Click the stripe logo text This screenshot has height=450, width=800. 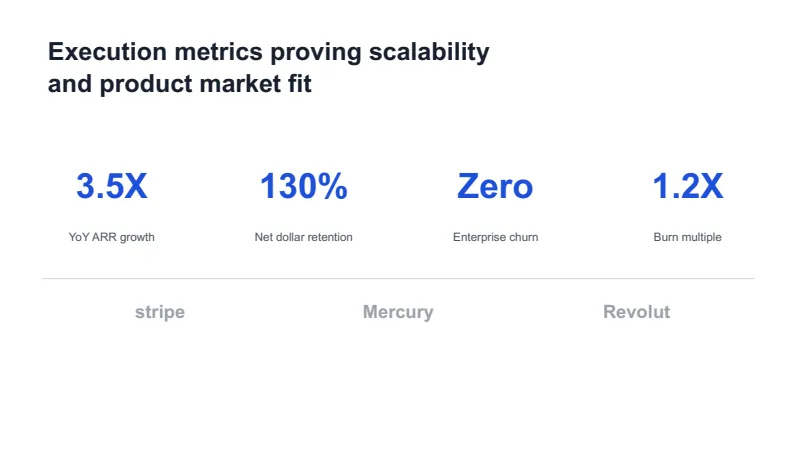pos(160,312)
